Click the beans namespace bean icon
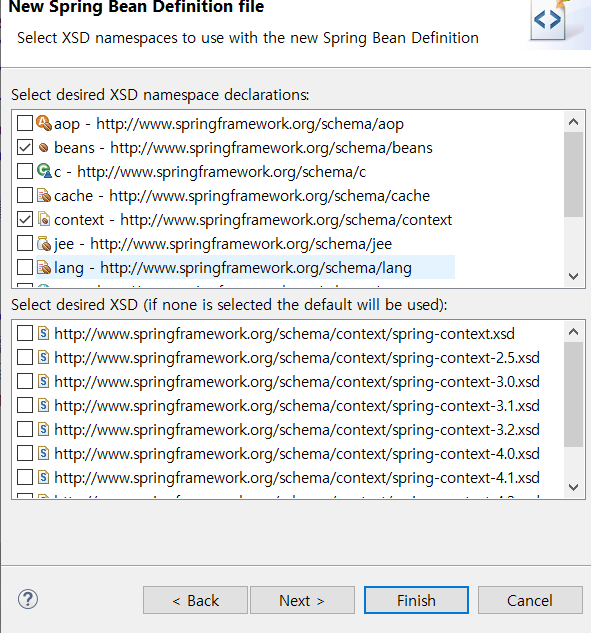The image size is (591, 633). tap(44, 148)
